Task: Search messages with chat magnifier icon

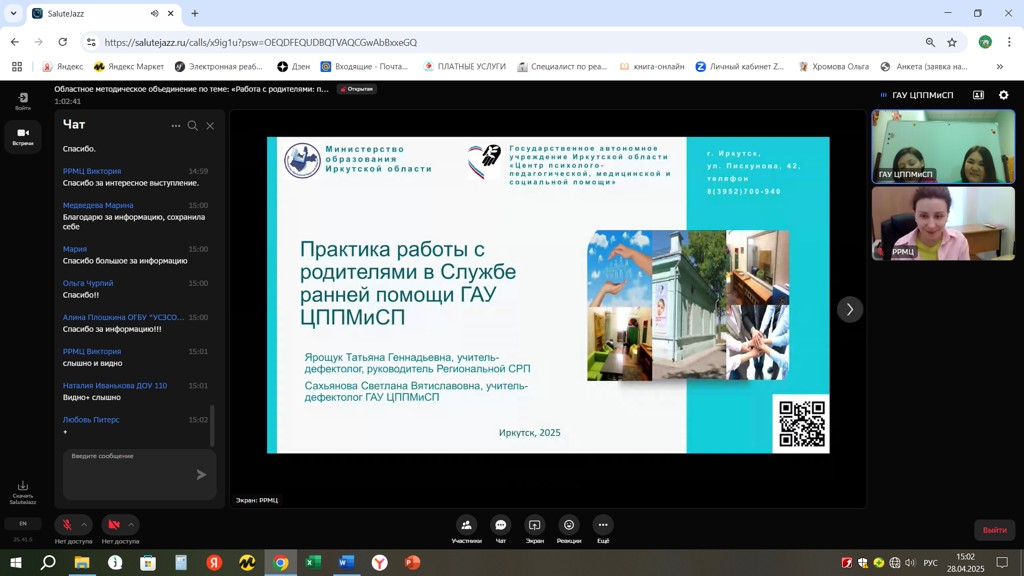Action: (x=193, y=126)
